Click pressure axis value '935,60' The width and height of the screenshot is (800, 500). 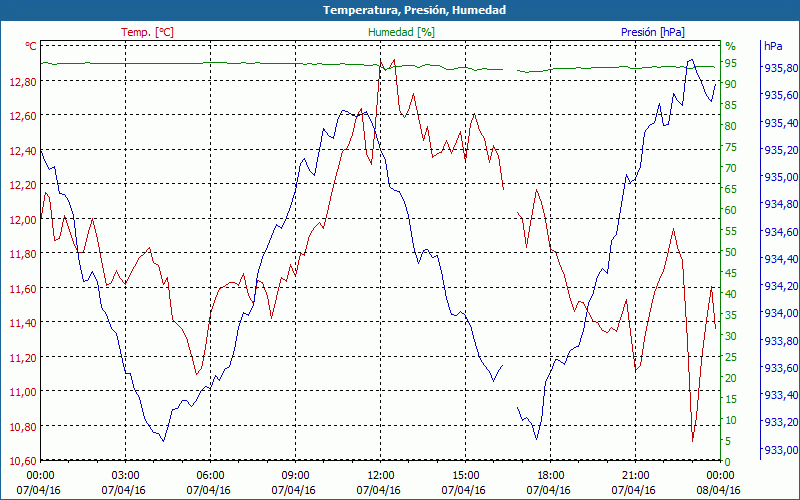click(x=781, y=95)
